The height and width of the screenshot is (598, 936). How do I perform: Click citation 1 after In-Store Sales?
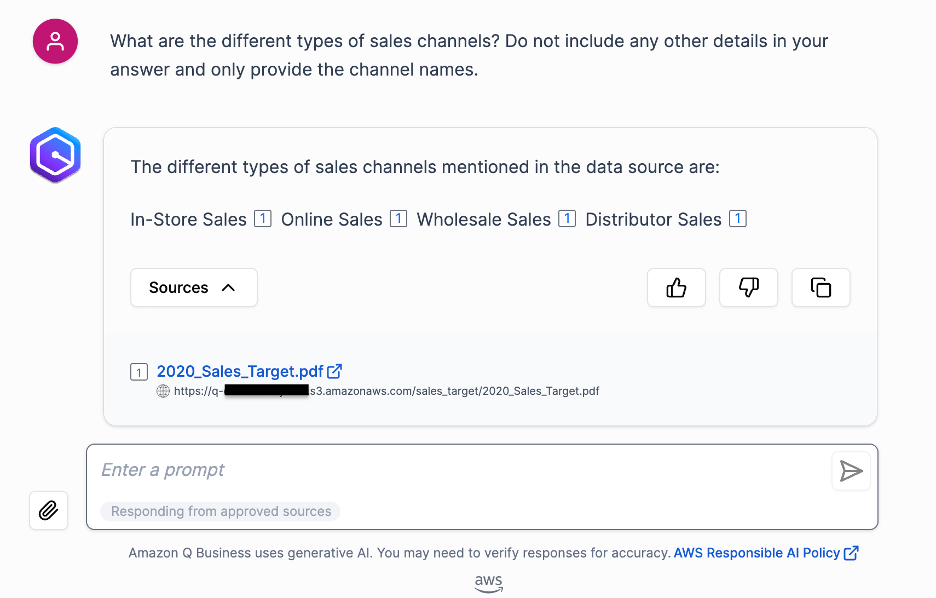point(263,218)
